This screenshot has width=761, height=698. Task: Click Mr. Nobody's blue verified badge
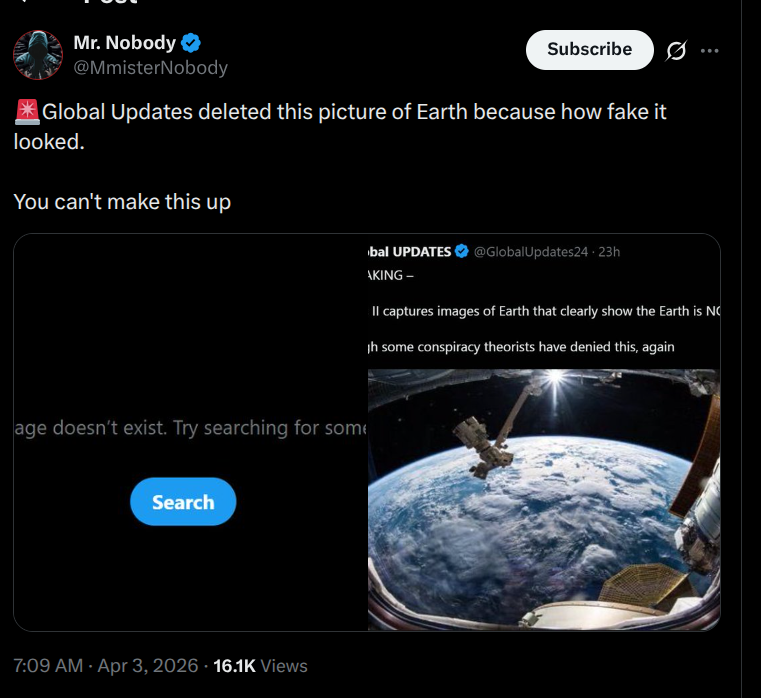click(x=190, y=43)
